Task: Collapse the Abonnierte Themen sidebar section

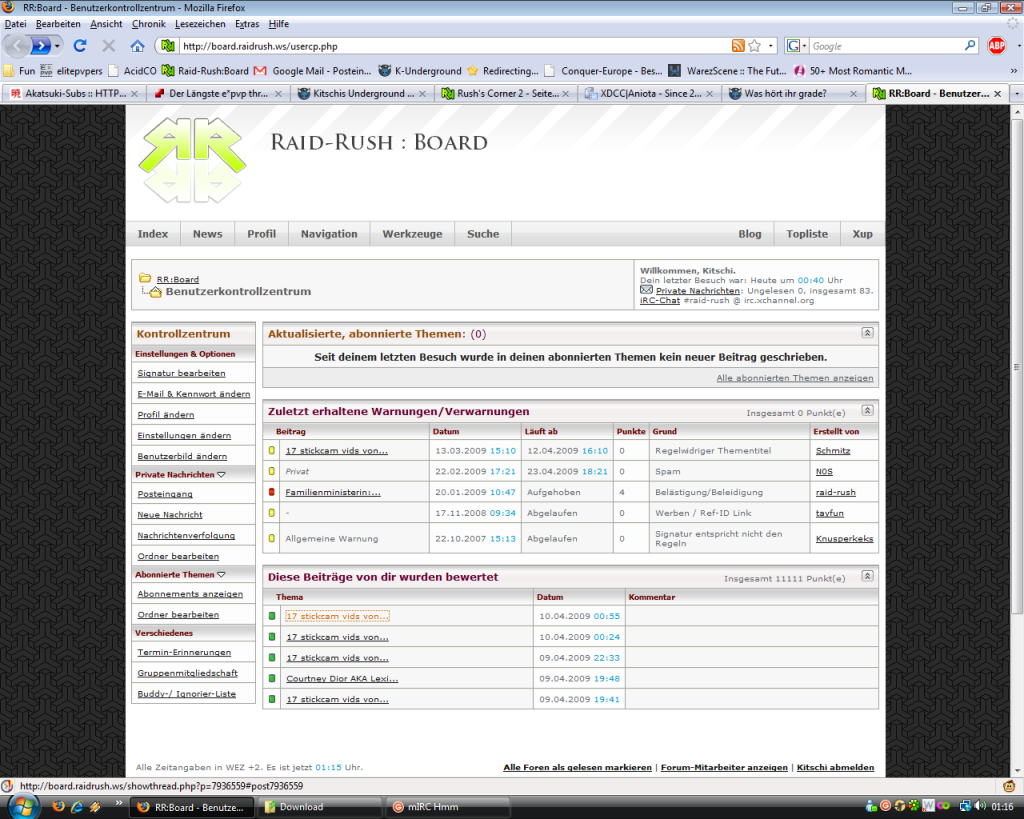Action: [x=221, y=574]
